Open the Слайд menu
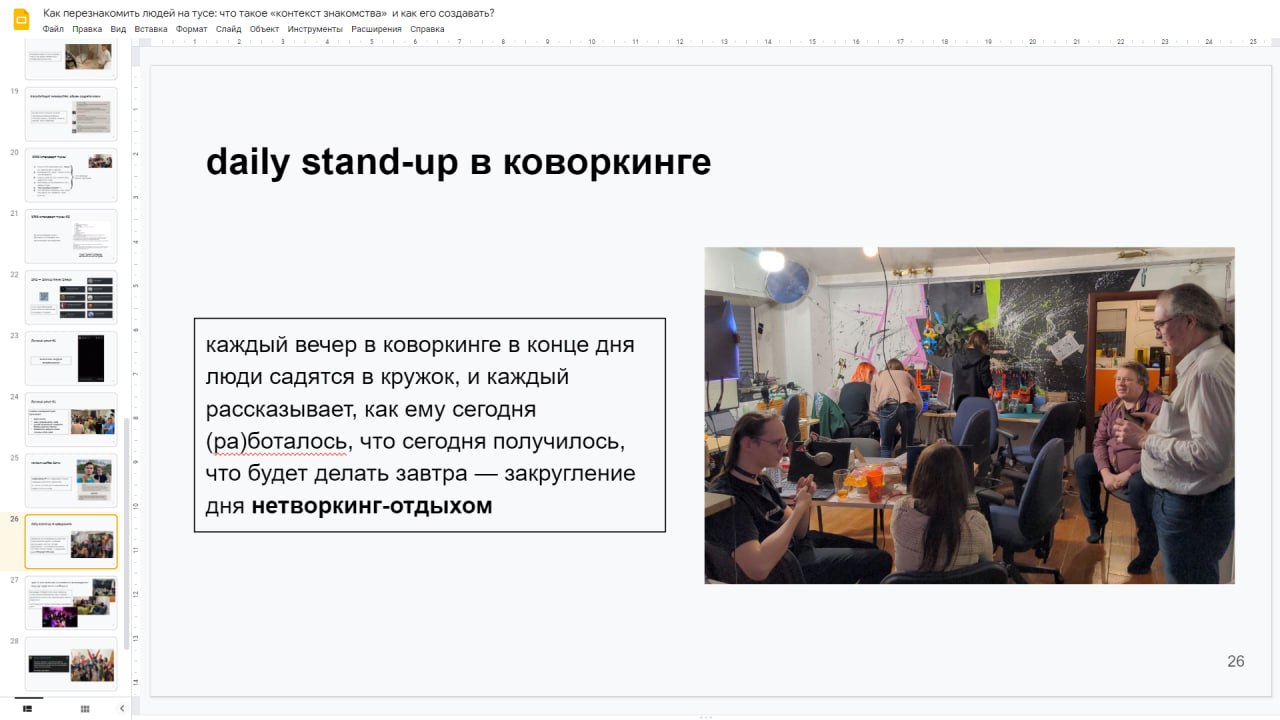The image size is (1280, 720). [x=228, y=29]
